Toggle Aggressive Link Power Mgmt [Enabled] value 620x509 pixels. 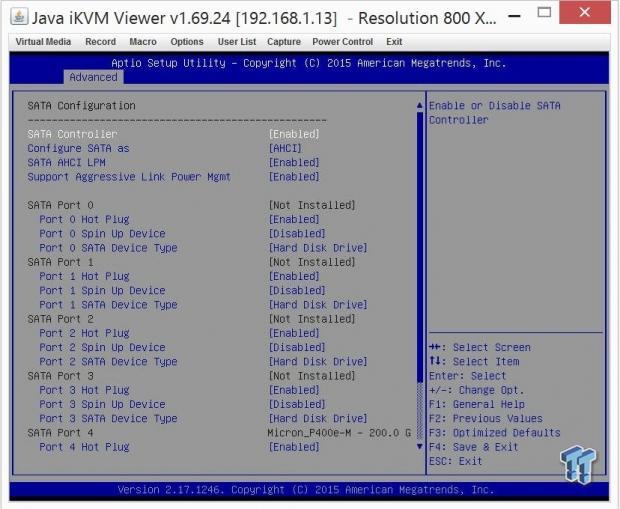pos(294,177)
